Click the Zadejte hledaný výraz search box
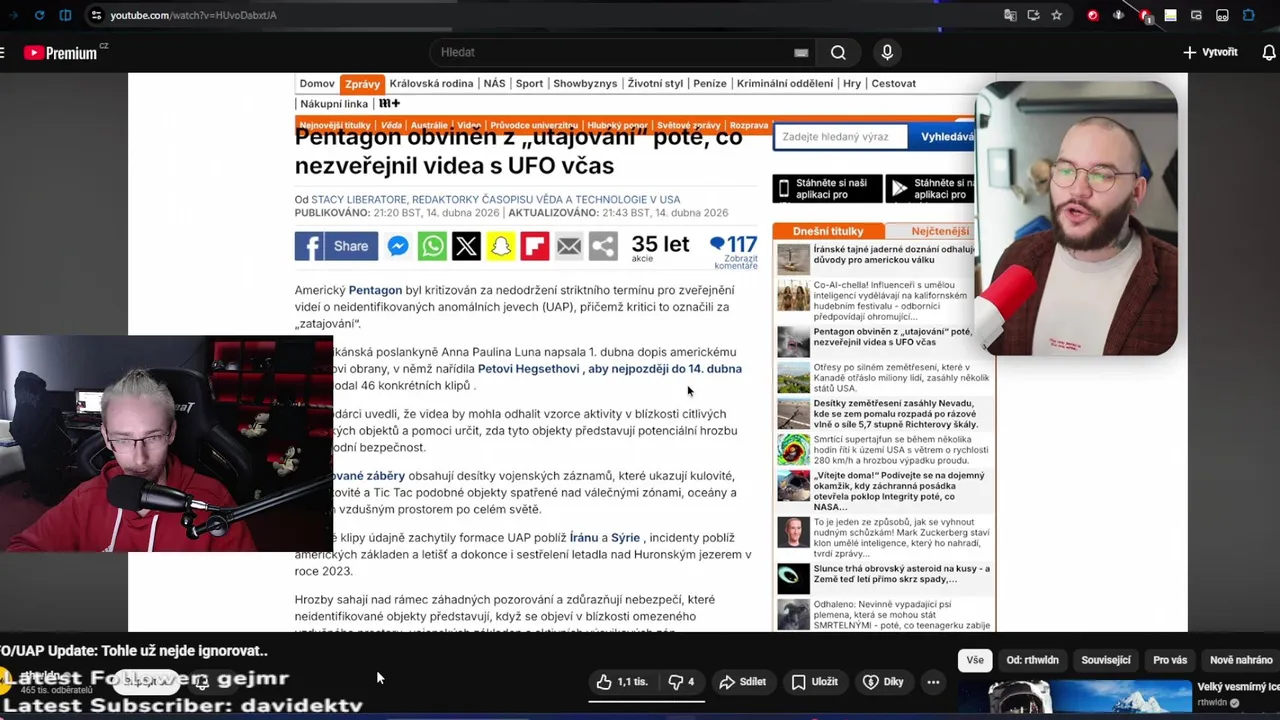Screen dimensions: 1280x720 840,137
